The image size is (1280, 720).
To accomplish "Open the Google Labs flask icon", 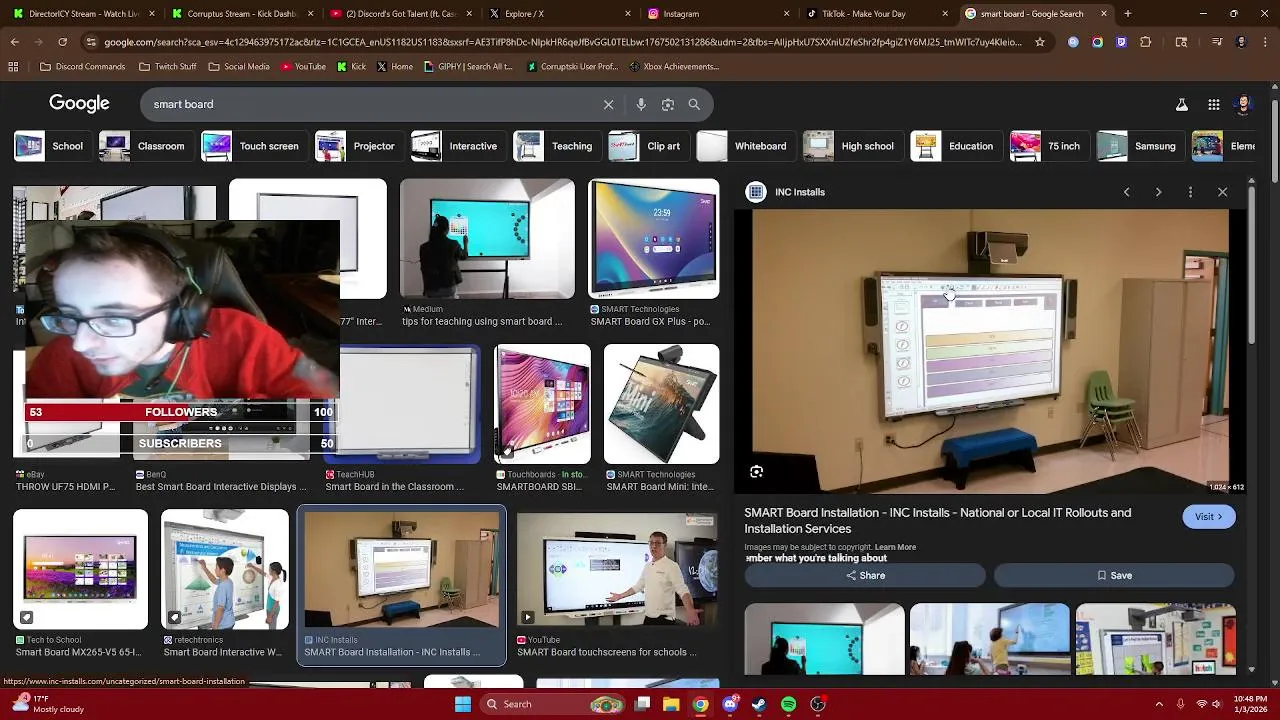I will tap(1181, 104).
